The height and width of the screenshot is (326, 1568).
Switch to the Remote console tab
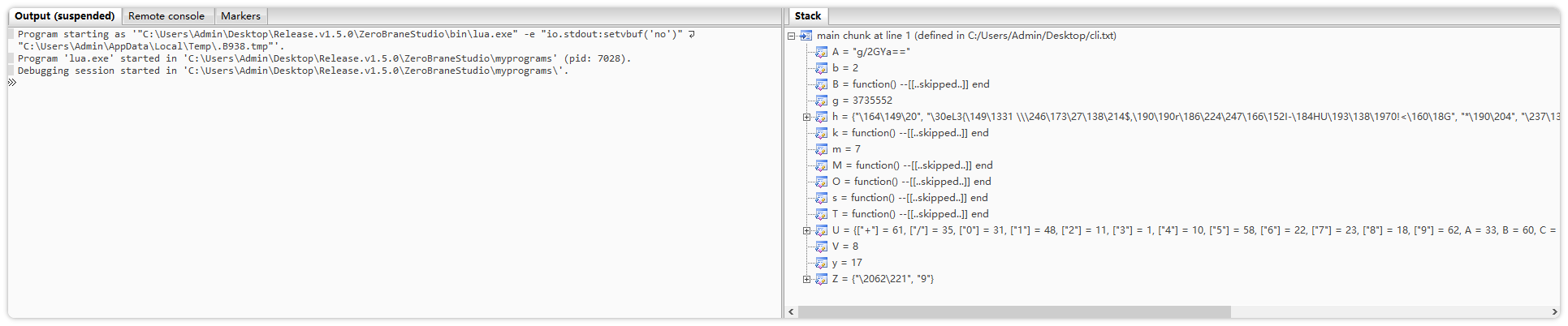(x=166, y=16)
